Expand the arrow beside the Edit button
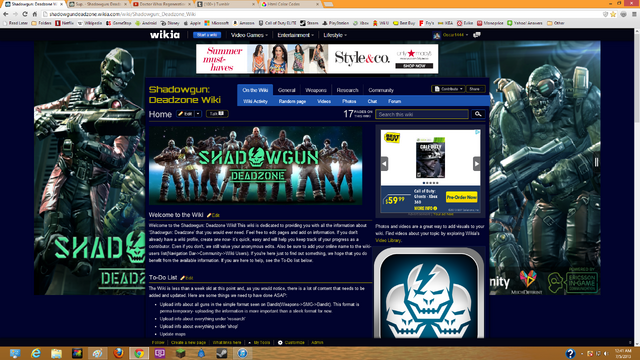 198,114
